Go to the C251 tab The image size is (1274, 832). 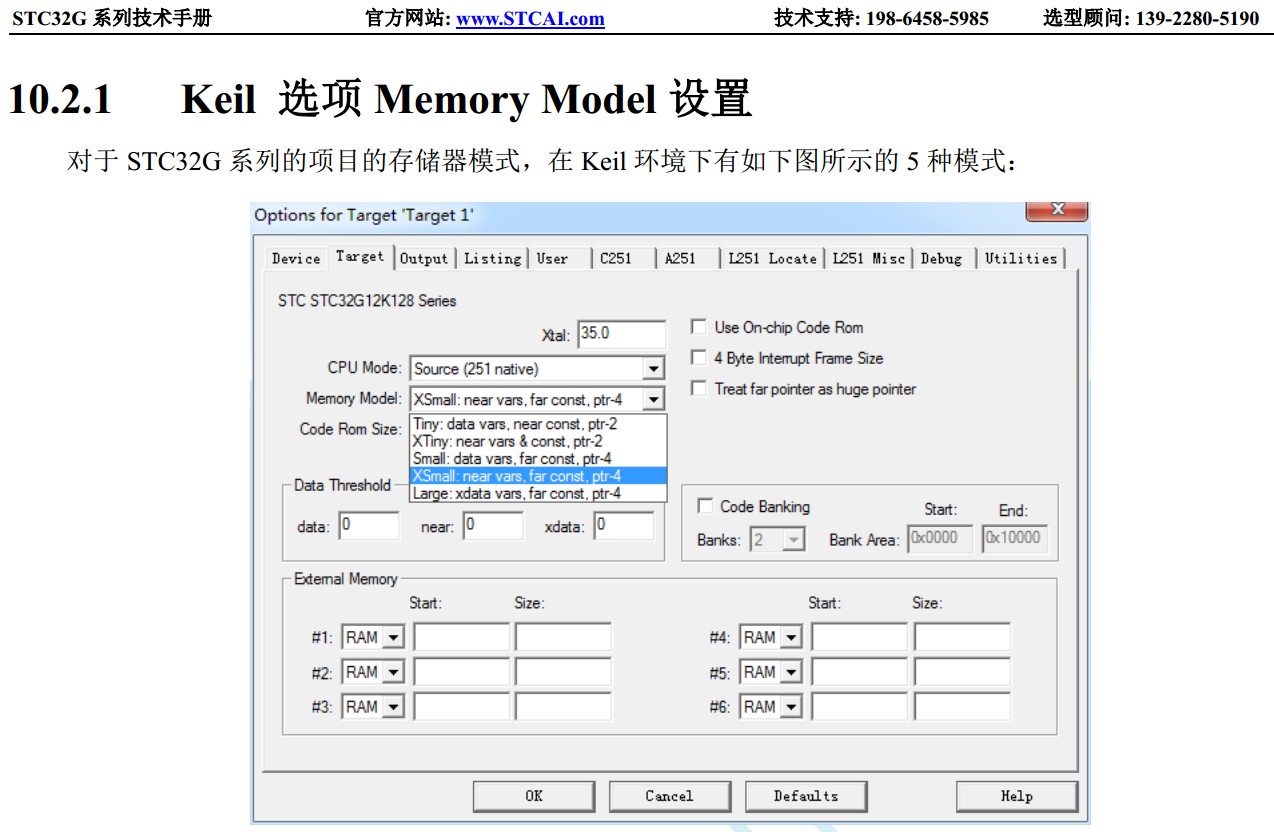(616, 258)
